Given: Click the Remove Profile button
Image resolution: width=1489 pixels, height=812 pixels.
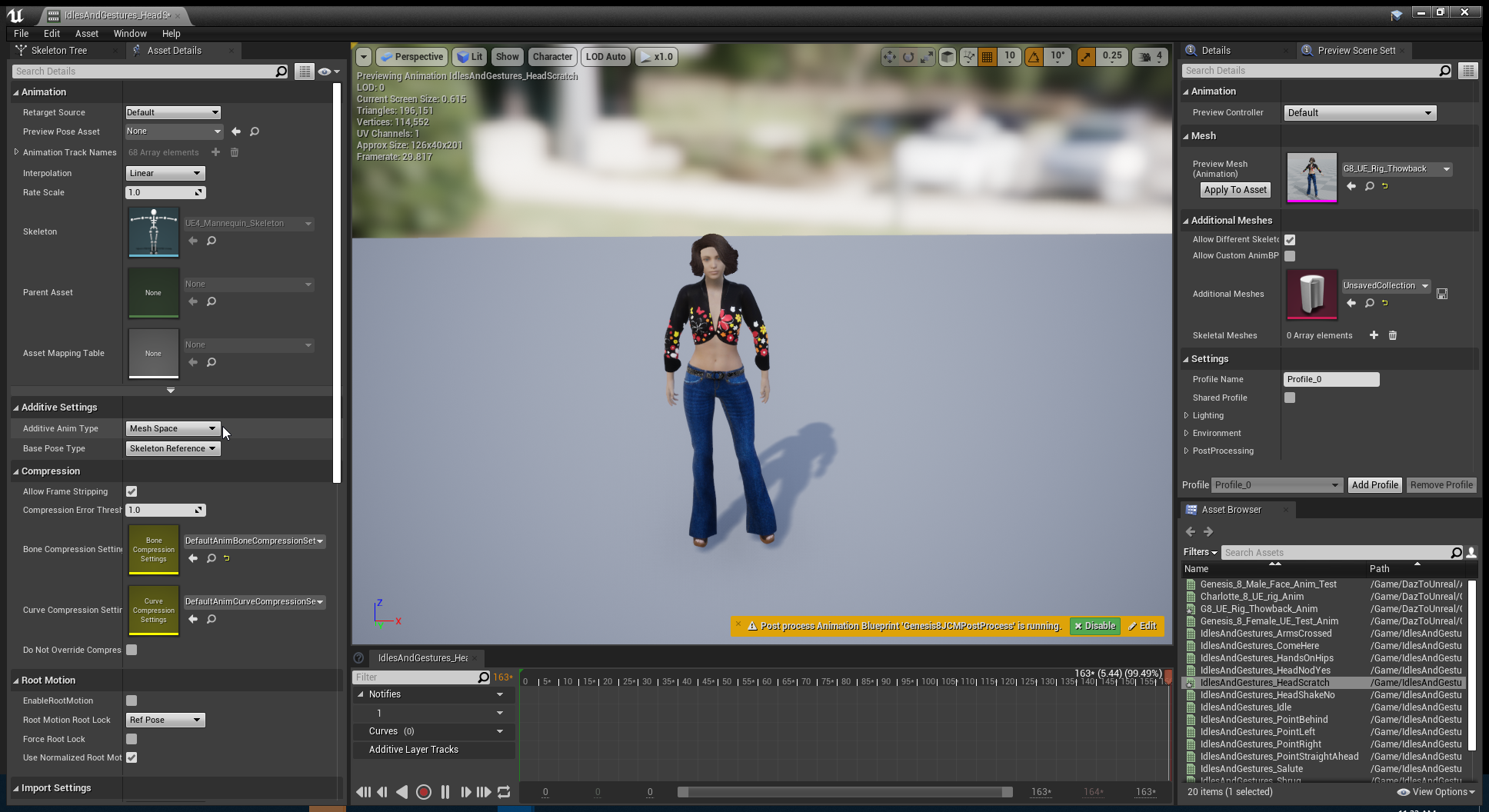Looking at the screenshot, I should pyautogui.click(x=1441, y=485).
